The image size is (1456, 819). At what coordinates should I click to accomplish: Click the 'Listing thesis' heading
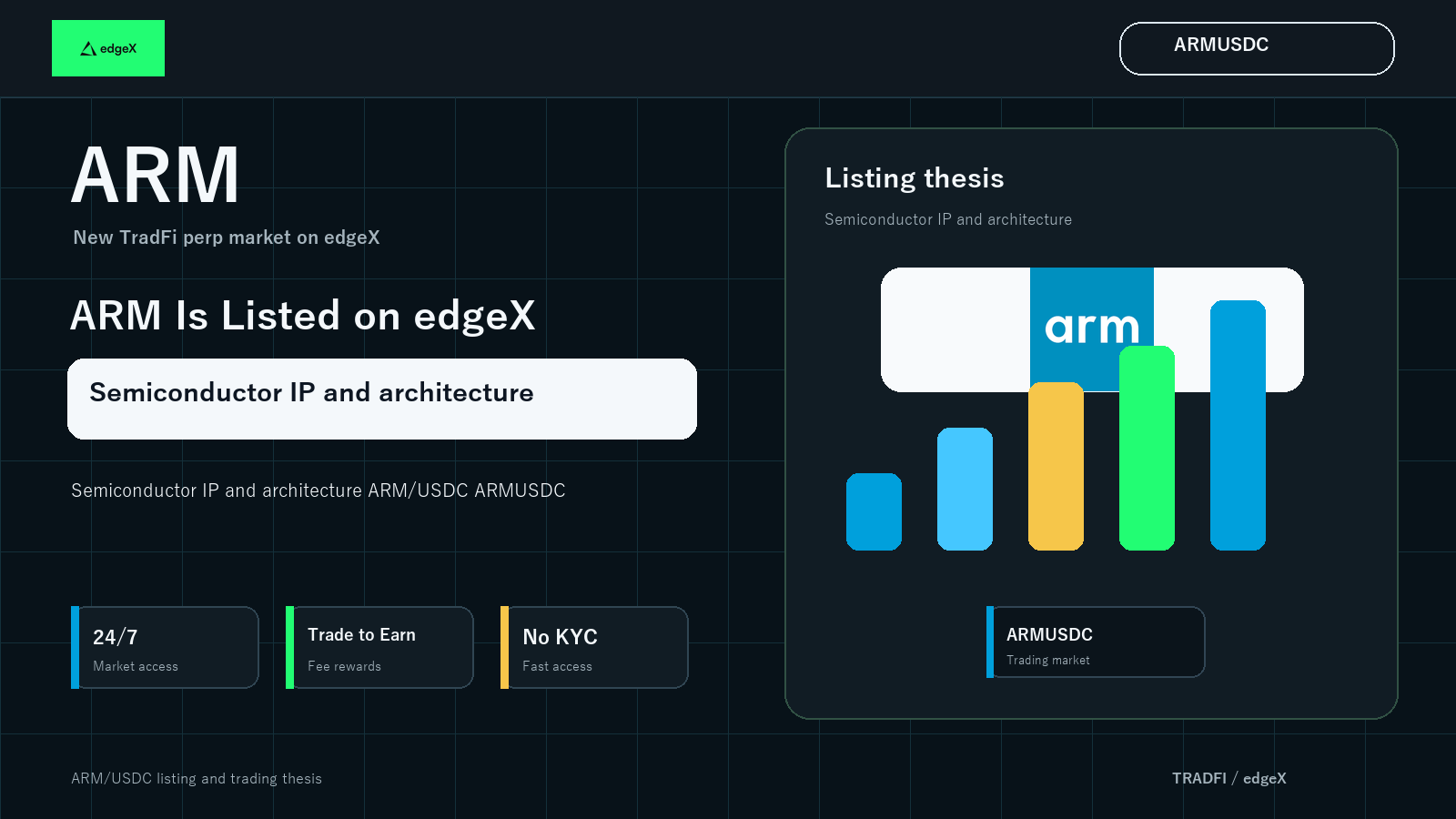coord(915,178)
